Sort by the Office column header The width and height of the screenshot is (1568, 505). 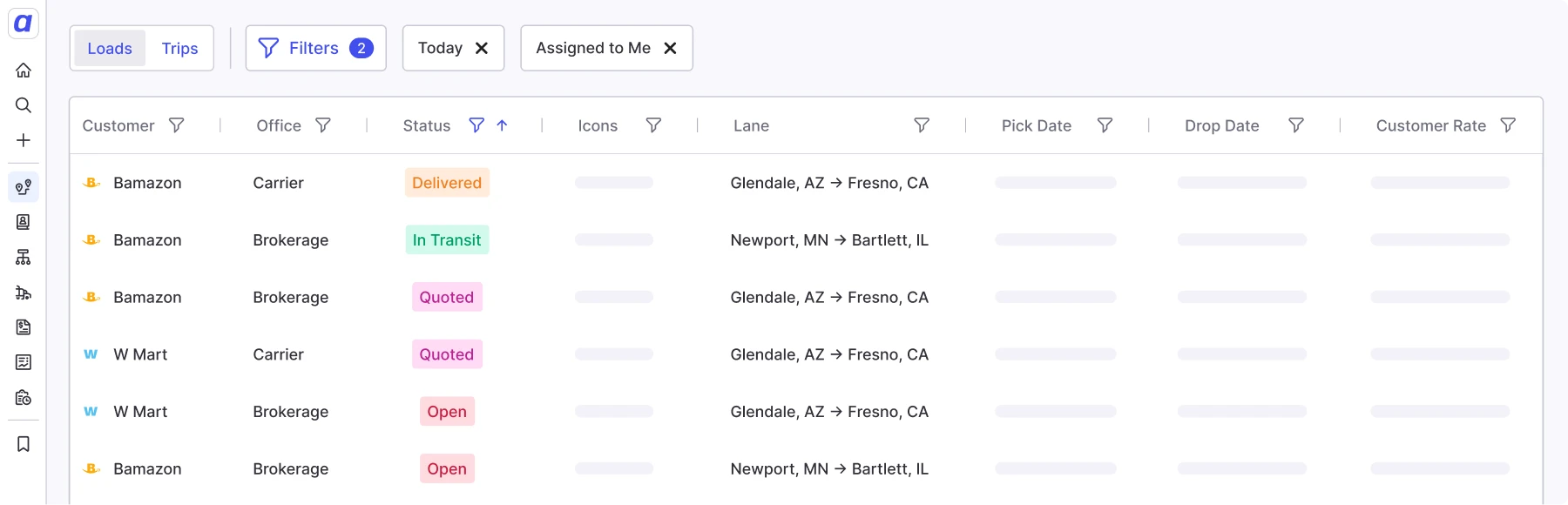pyautogui.click(x=279, y=125)
